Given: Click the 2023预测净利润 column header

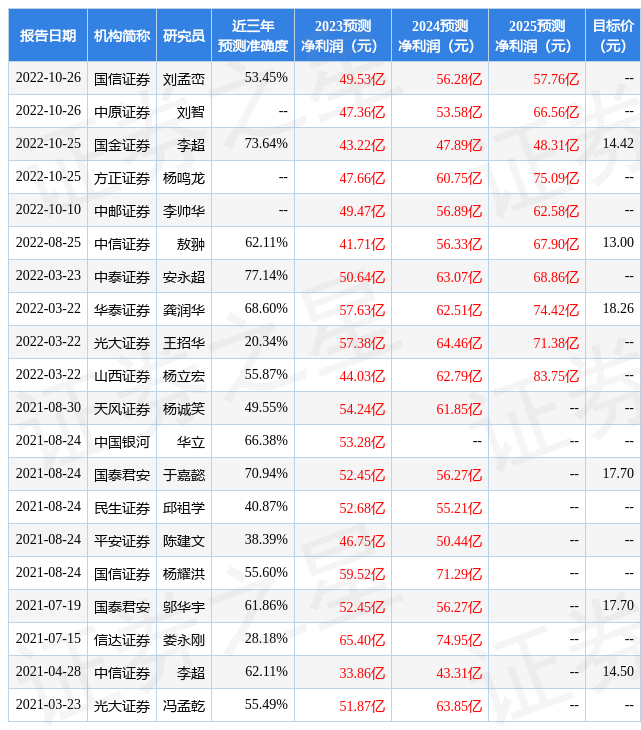Looking at the screenshot, I should pos(343,35).
